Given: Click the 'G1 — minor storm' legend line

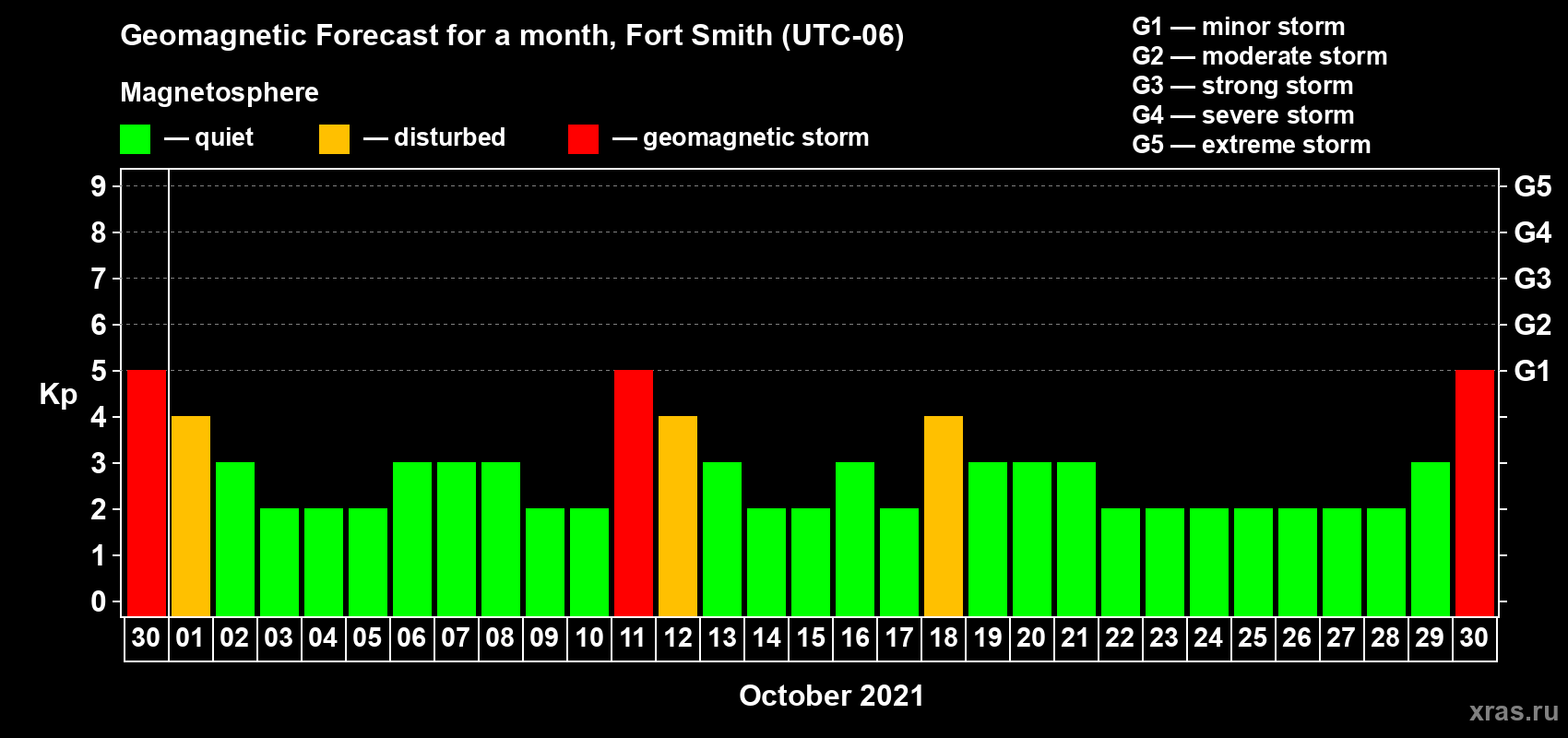Looking at the screenshot, I should point(1239,27).
